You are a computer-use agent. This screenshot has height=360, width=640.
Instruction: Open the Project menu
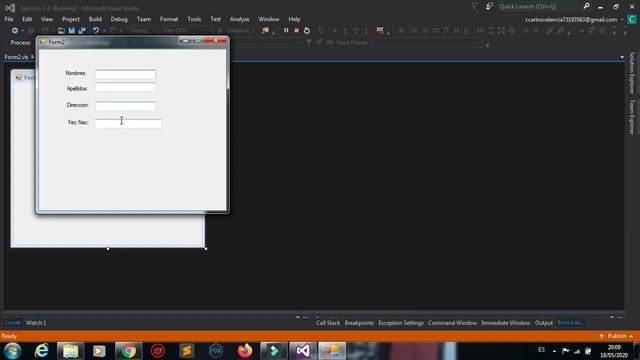click(x=71, y=19)
